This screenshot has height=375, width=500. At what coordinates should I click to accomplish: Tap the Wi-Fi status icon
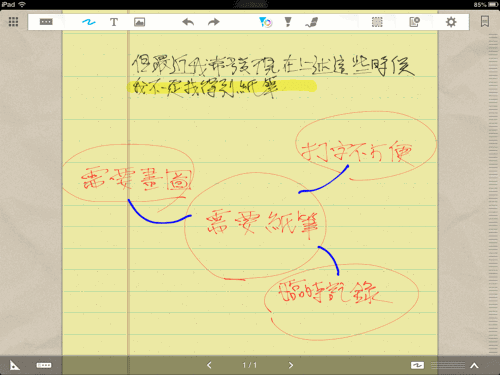click(22, 4)
